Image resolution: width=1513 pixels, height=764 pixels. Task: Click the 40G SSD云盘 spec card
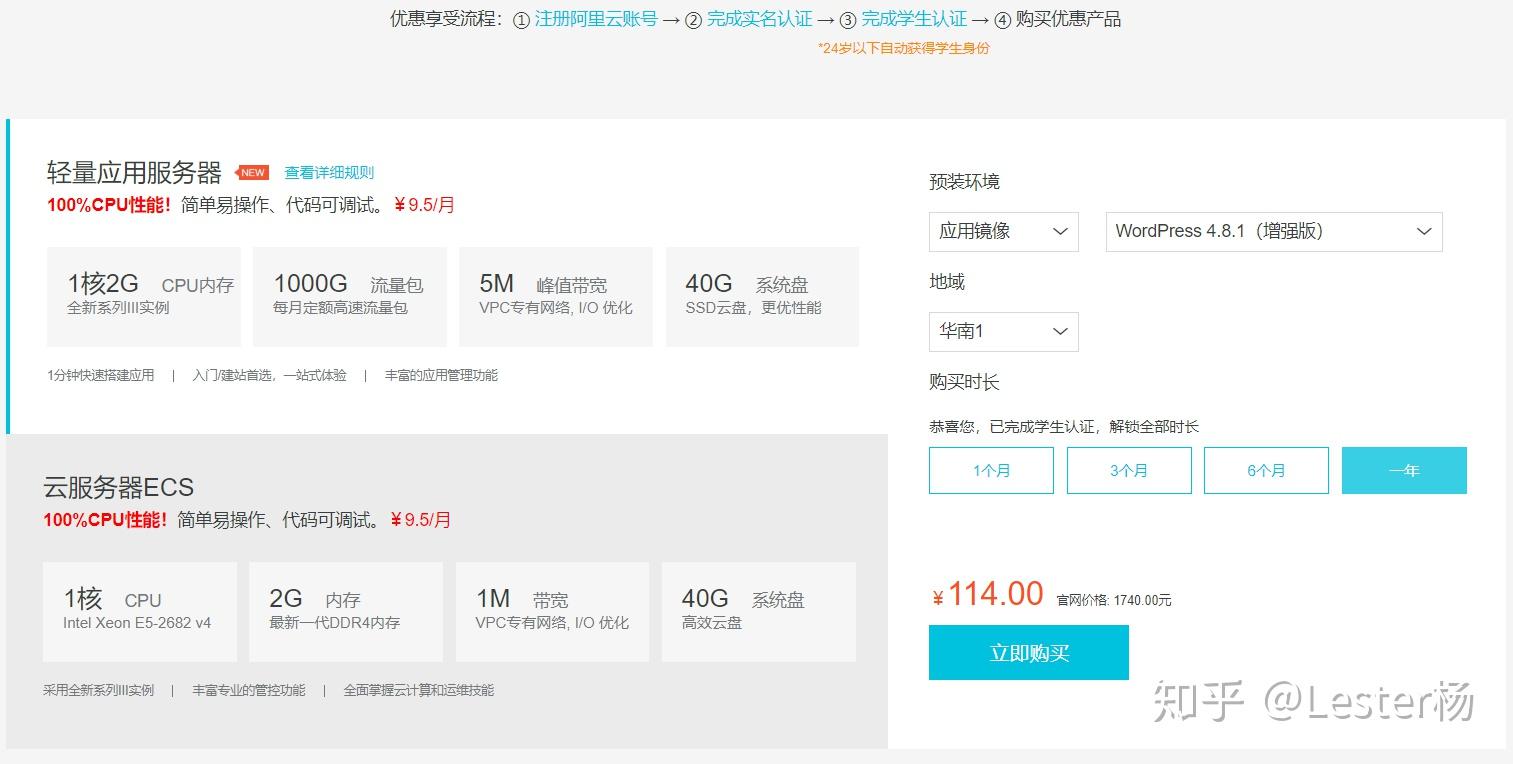click(762, 297)
